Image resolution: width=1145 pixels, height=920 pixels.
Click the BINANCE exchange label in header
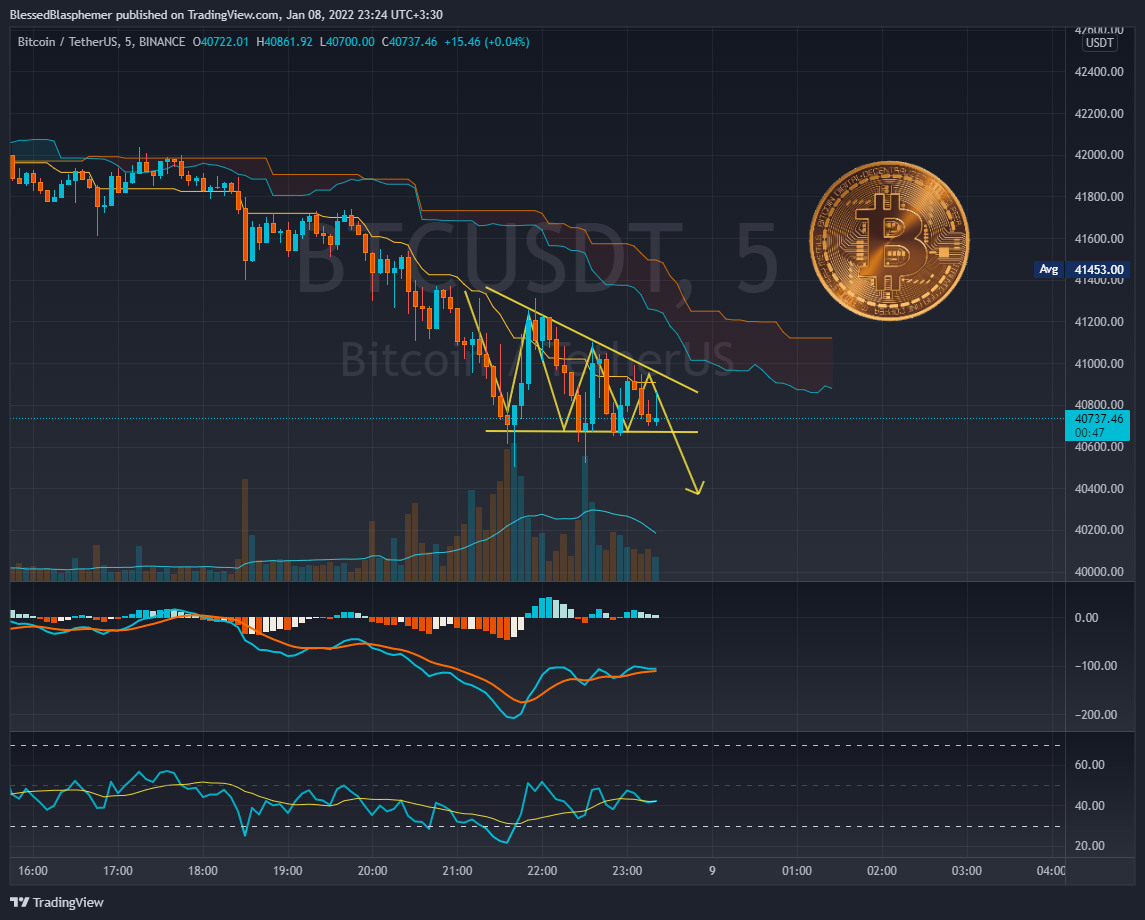(161, 42)
